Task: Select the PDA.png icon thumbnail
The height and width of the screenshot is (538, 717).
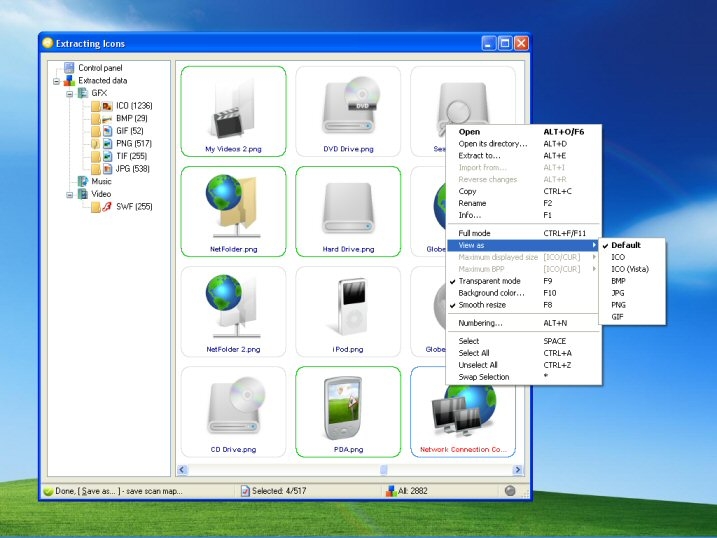Action: [x=348, y=404]
